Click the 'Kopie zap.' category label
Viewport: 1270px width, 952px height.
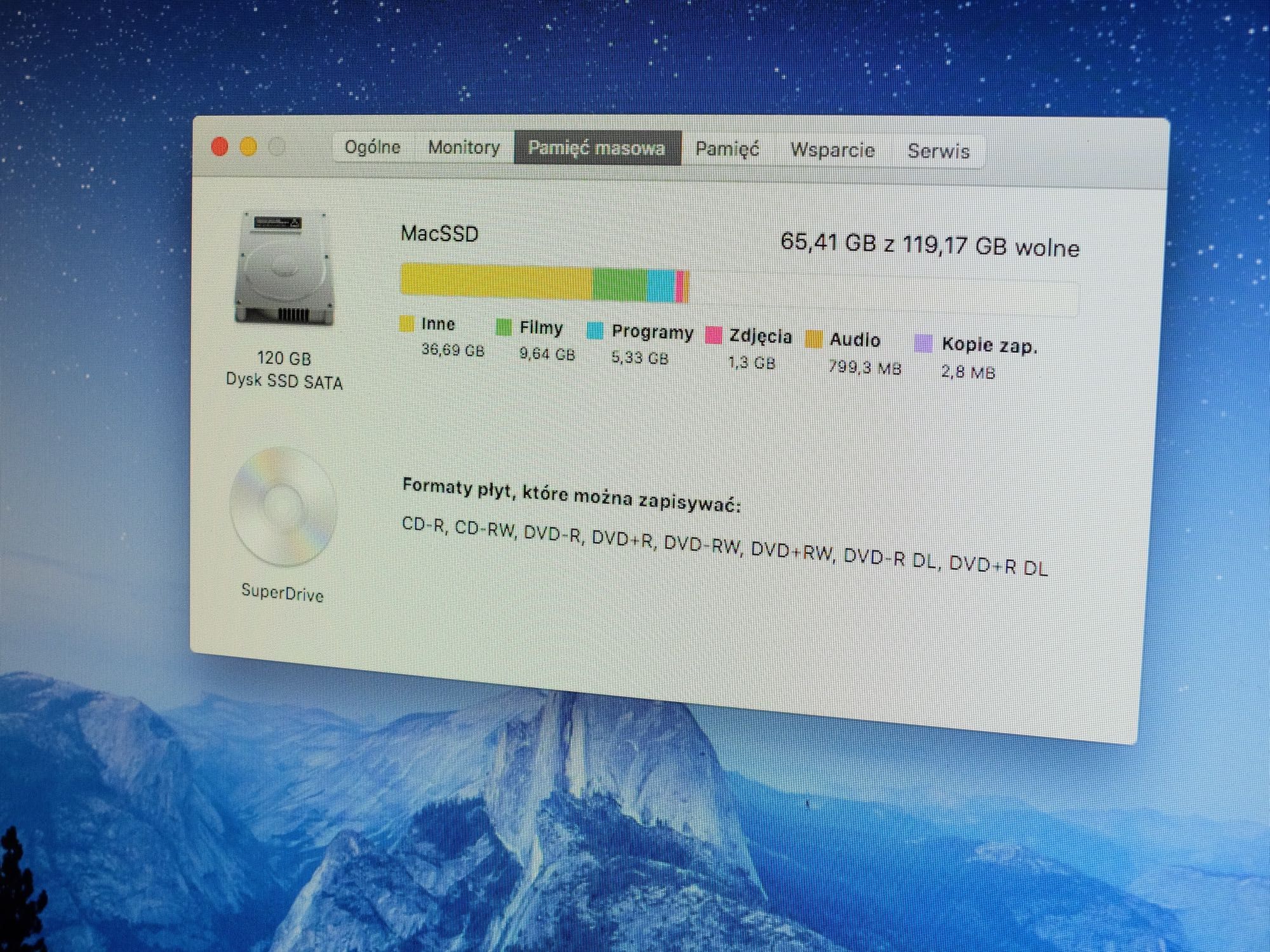989,345
